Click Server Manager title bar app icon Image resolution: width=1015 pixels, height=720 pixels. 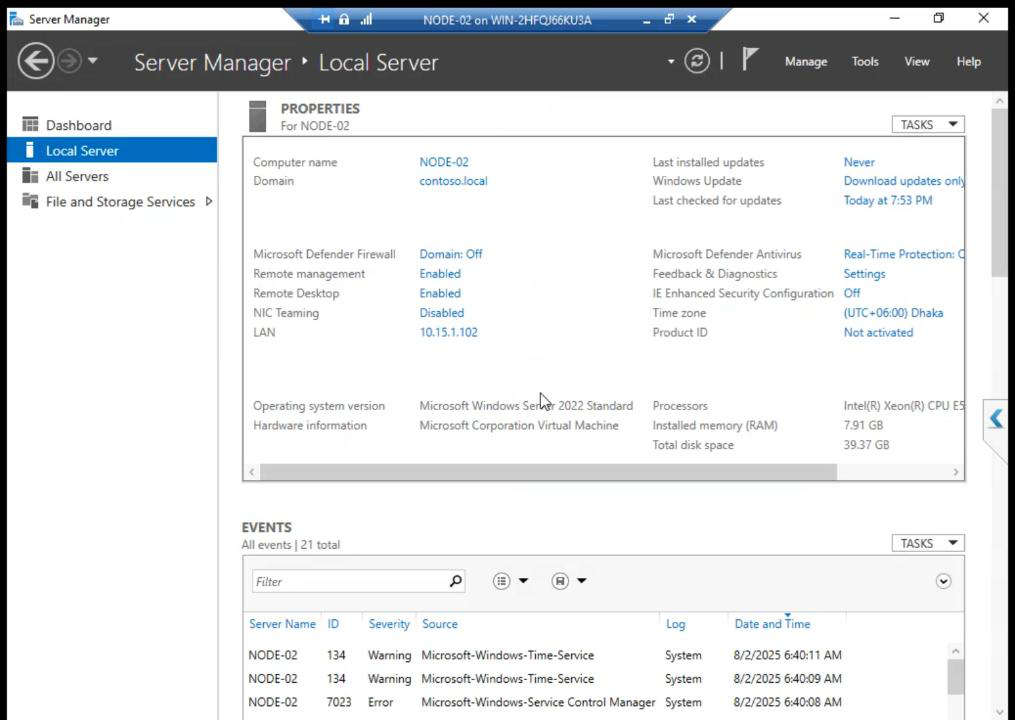pyautogui.click(x=16, y=19)
